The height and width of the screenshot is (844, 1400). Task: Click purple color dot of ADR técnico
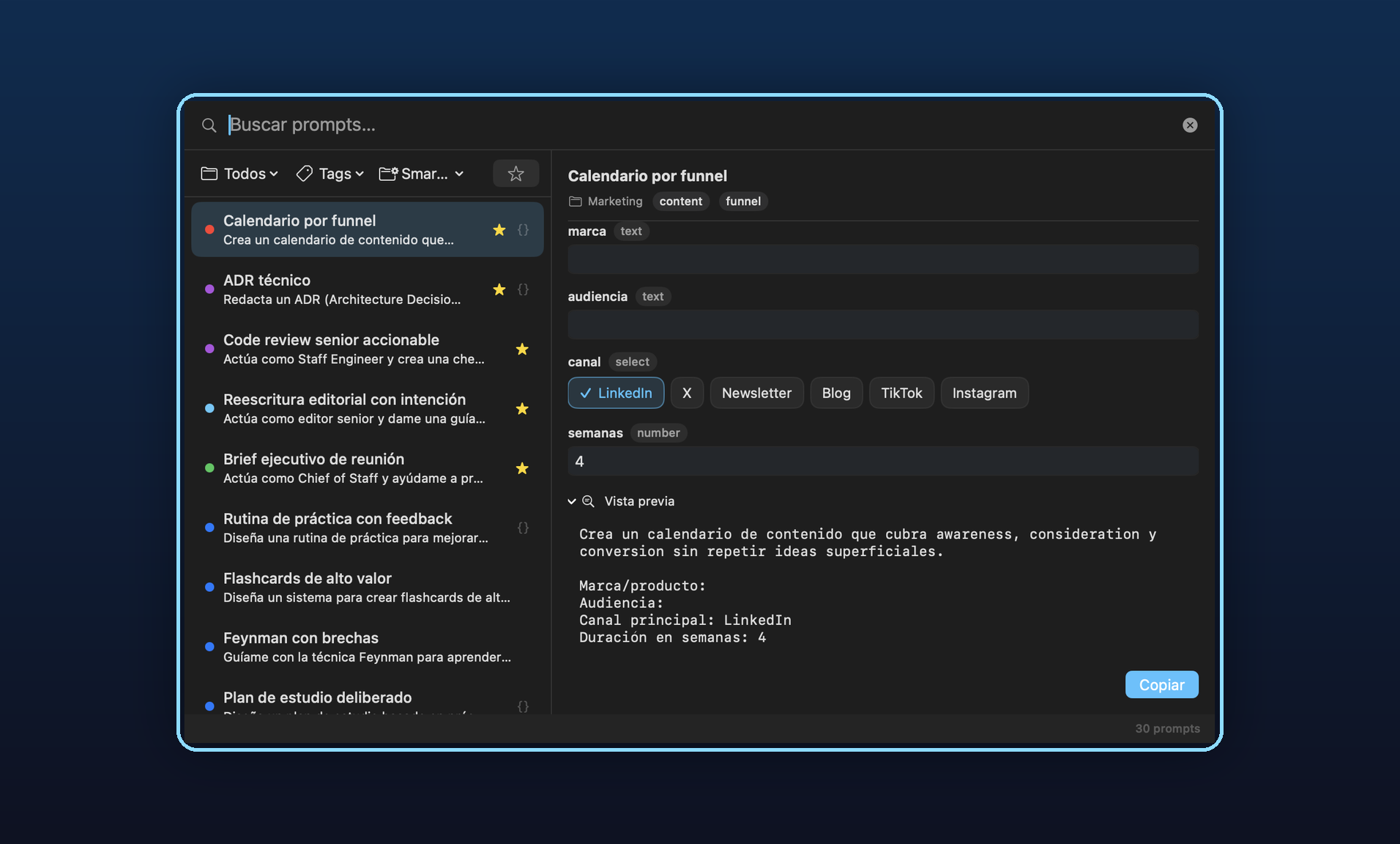point(209,289)
